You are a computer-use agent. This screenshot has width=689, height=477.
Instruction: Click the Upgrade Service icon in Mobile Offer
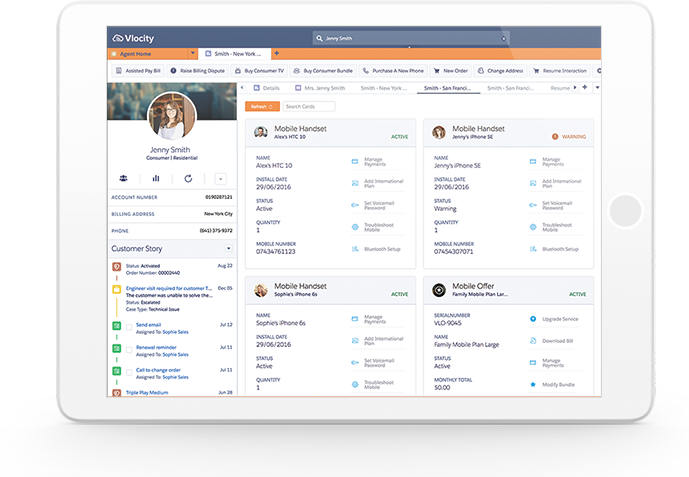533,319
